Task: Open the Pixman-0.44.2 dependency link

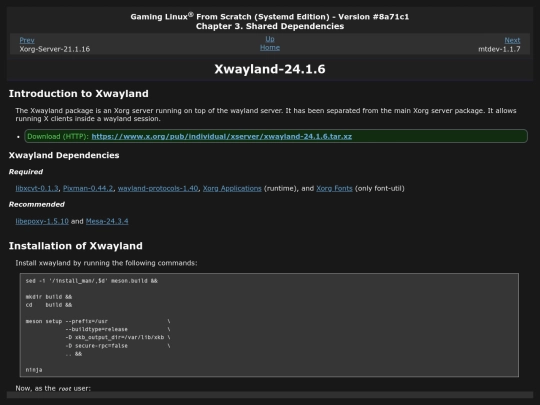Action: click(88, 188)
